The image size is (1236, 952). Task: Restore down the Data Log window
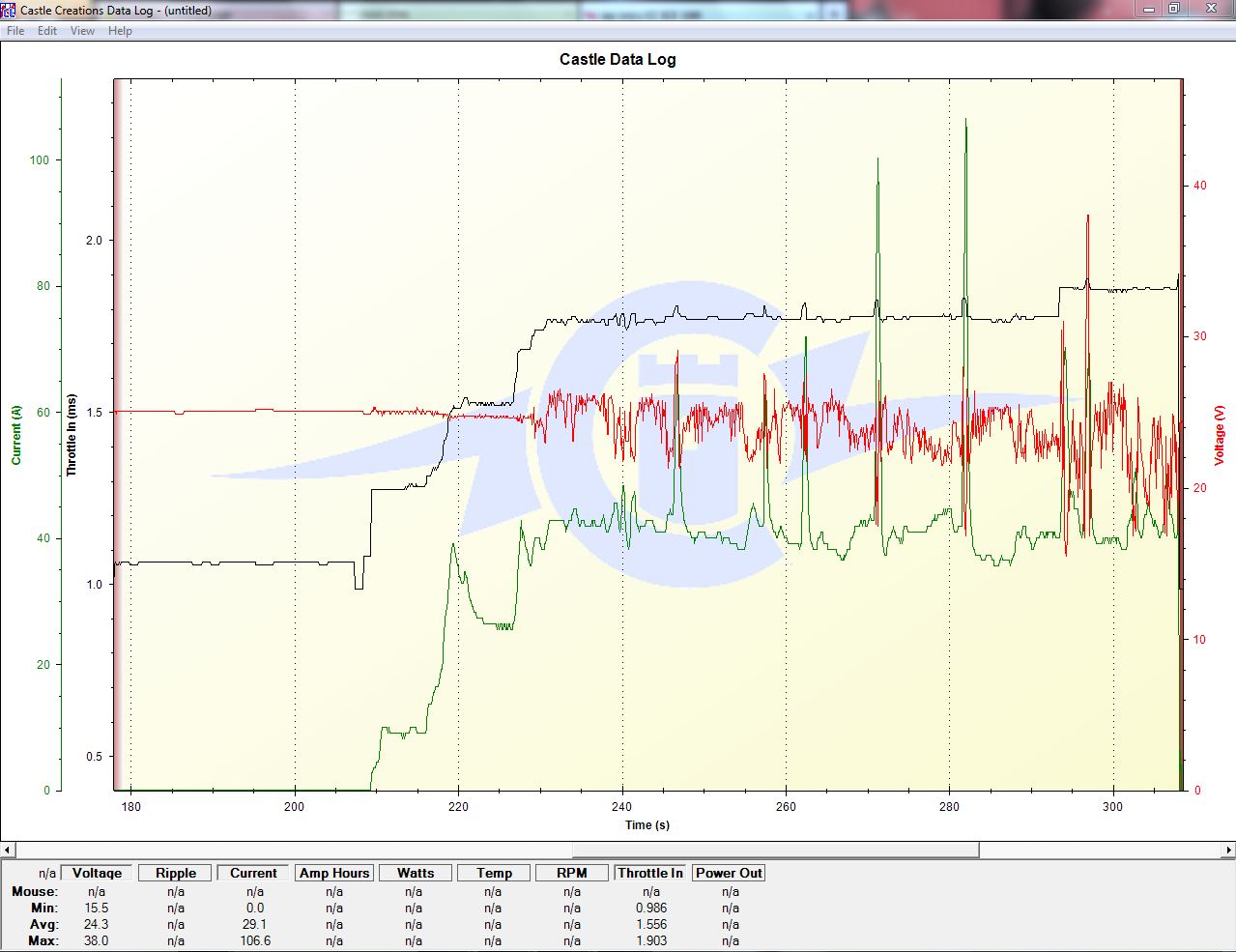[x=1173, y=8]
